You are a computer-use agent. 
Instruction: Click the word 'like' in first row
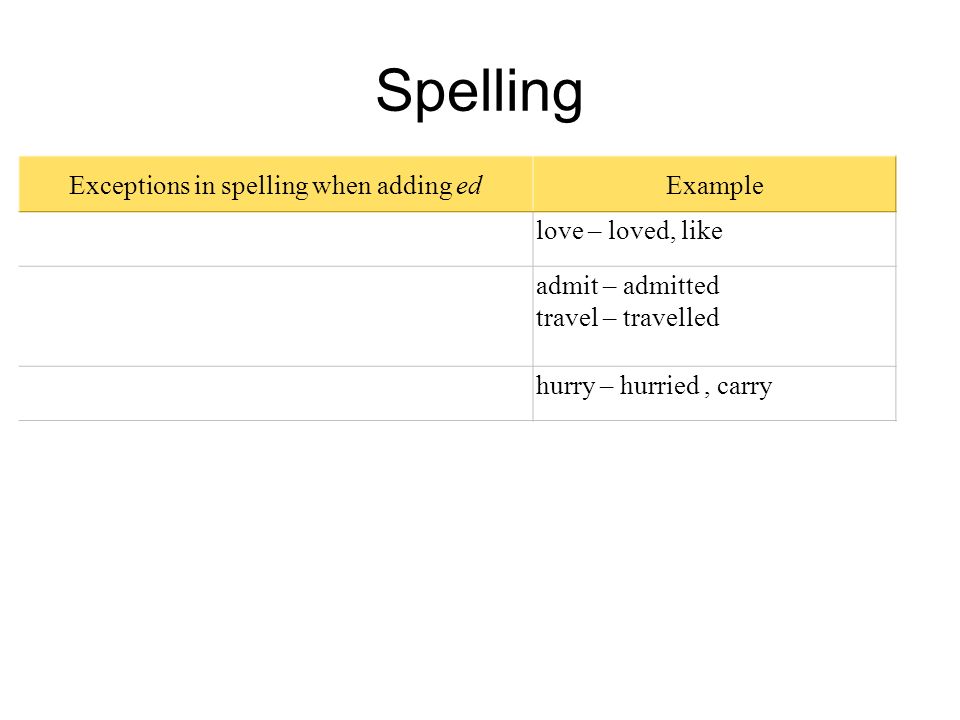tap(702, 231)
